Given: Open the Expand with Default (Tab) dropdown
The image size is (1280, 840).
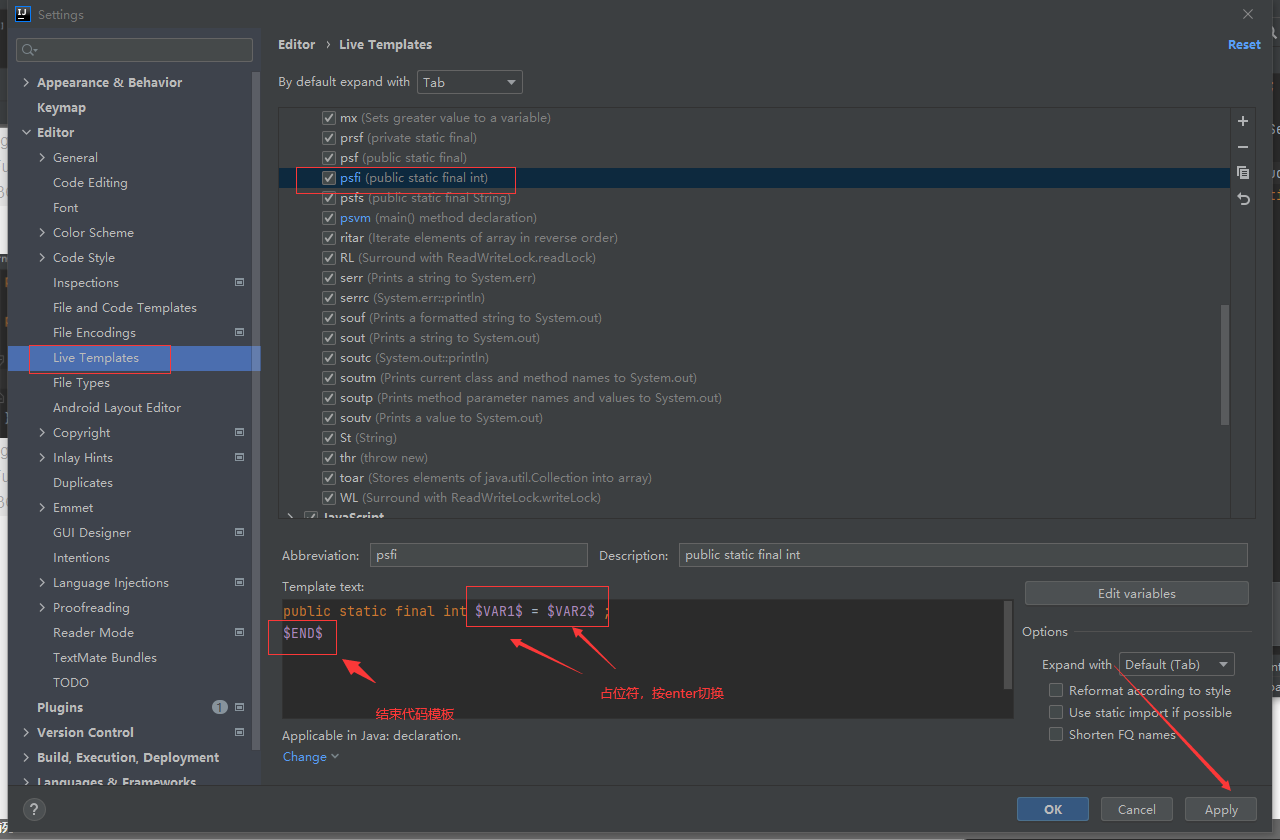Looking at the screenshot, I should [1177, 664].
